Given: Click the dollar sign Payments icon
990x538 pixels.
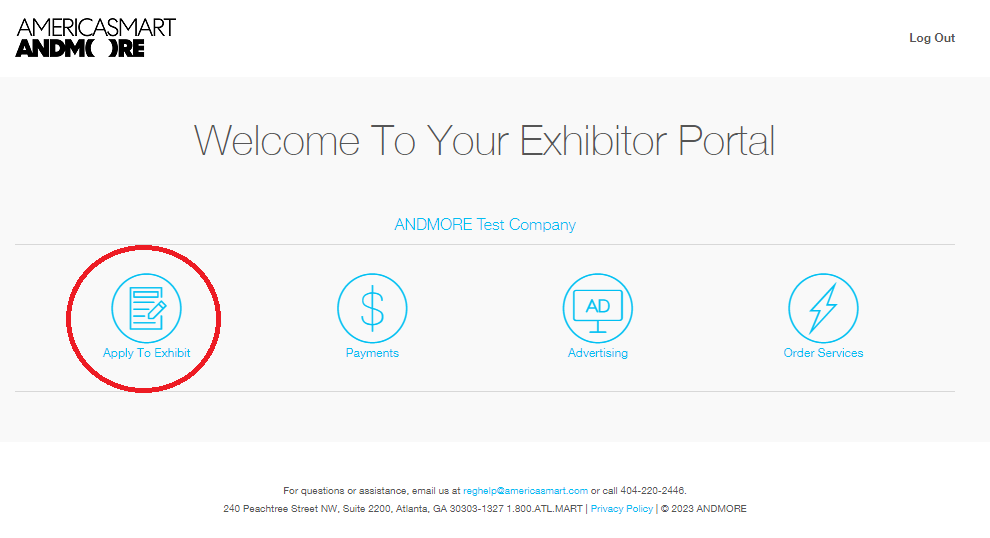Looking at the screenshot, I should 372,308.
